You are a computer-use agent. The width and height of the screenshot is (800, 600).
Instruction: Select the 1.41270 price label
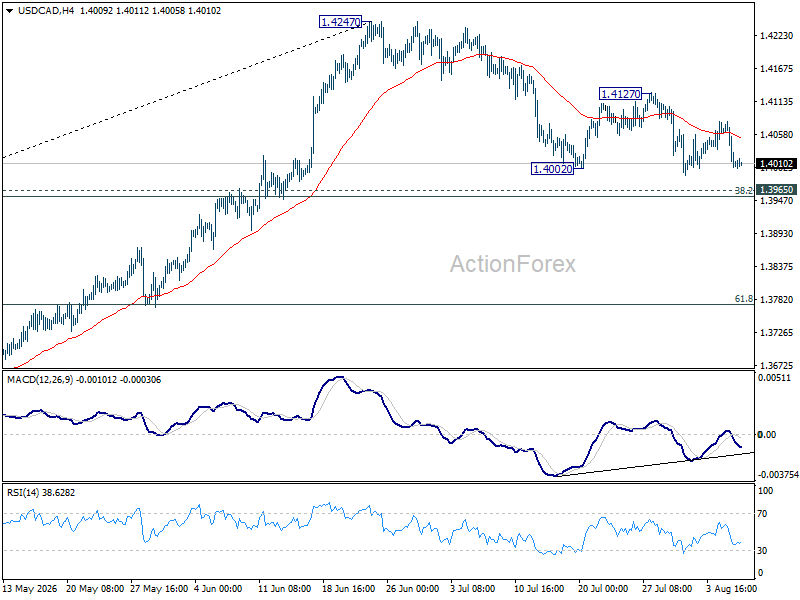(x=620, y=94)
